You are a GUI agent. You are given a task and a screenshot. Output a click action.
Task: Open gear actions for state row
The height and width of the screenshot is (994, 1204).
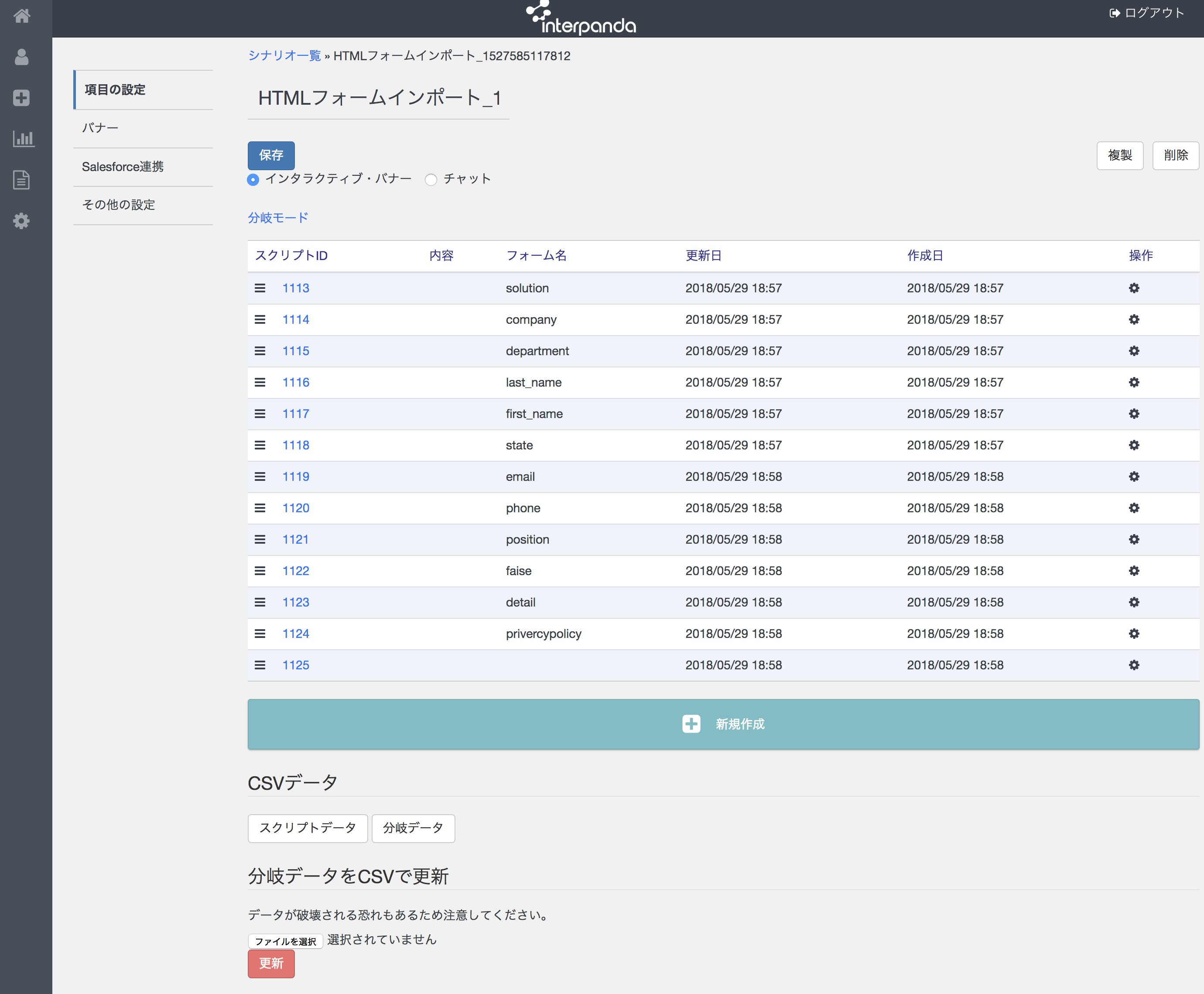coord(1134,446)
